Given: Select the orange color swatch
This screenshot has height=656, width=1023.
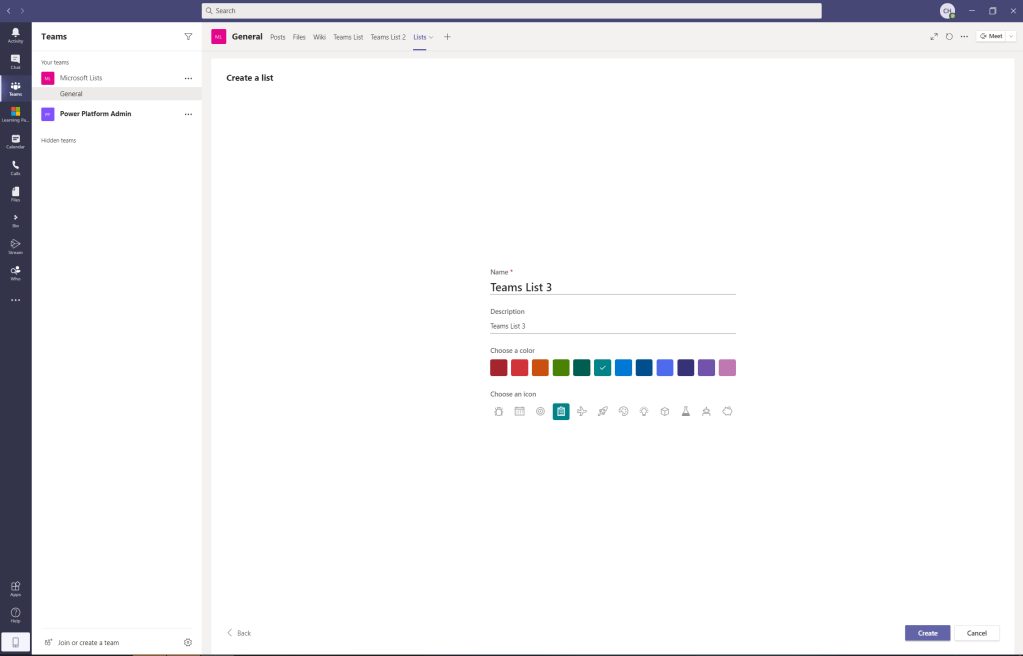Looking at the screenshot, I should click(x=540, y=368).
